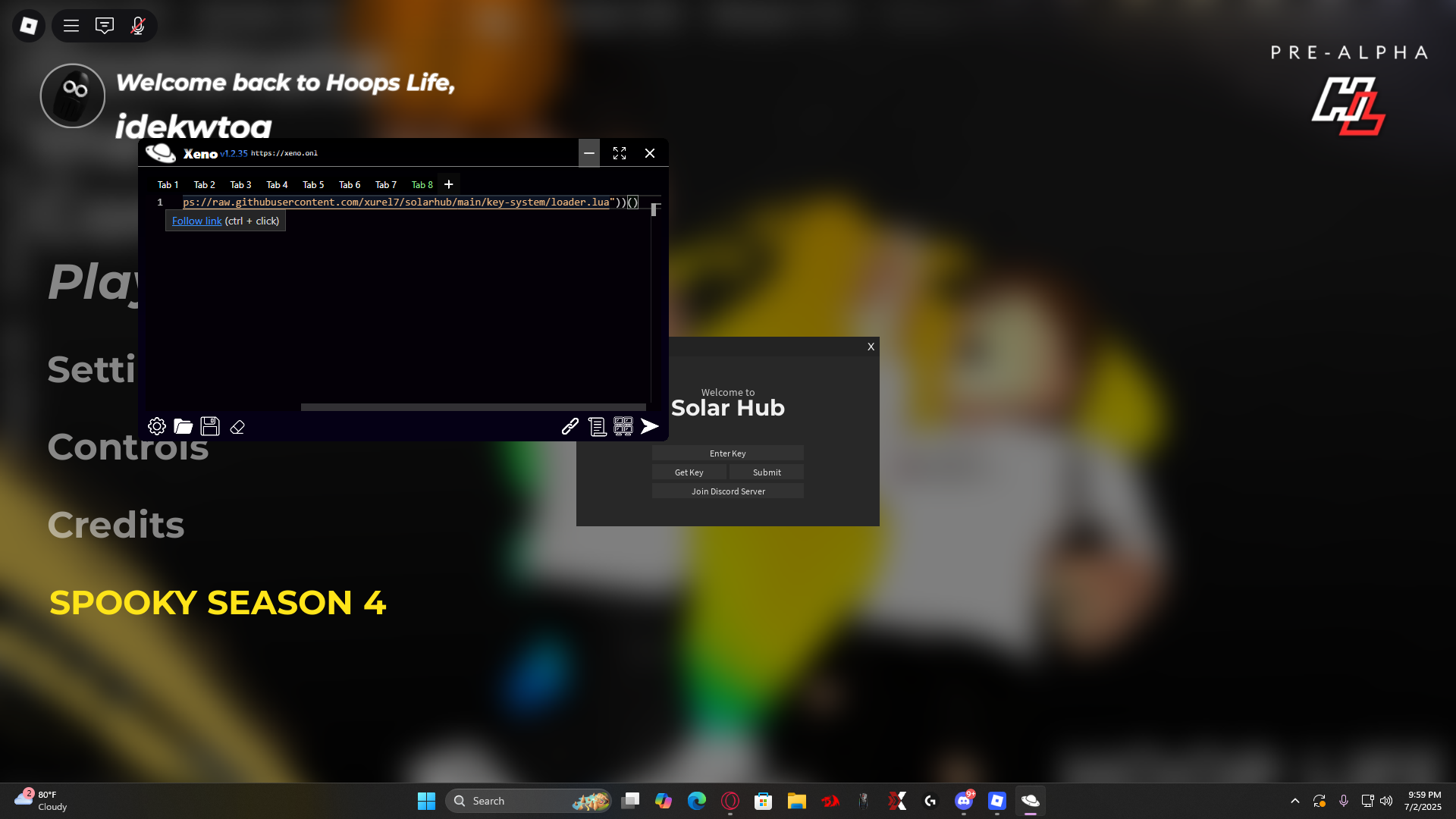Click the idekwtoa player avatar
This screenshot has width=1456, height=819.
(x=73, y=96)
